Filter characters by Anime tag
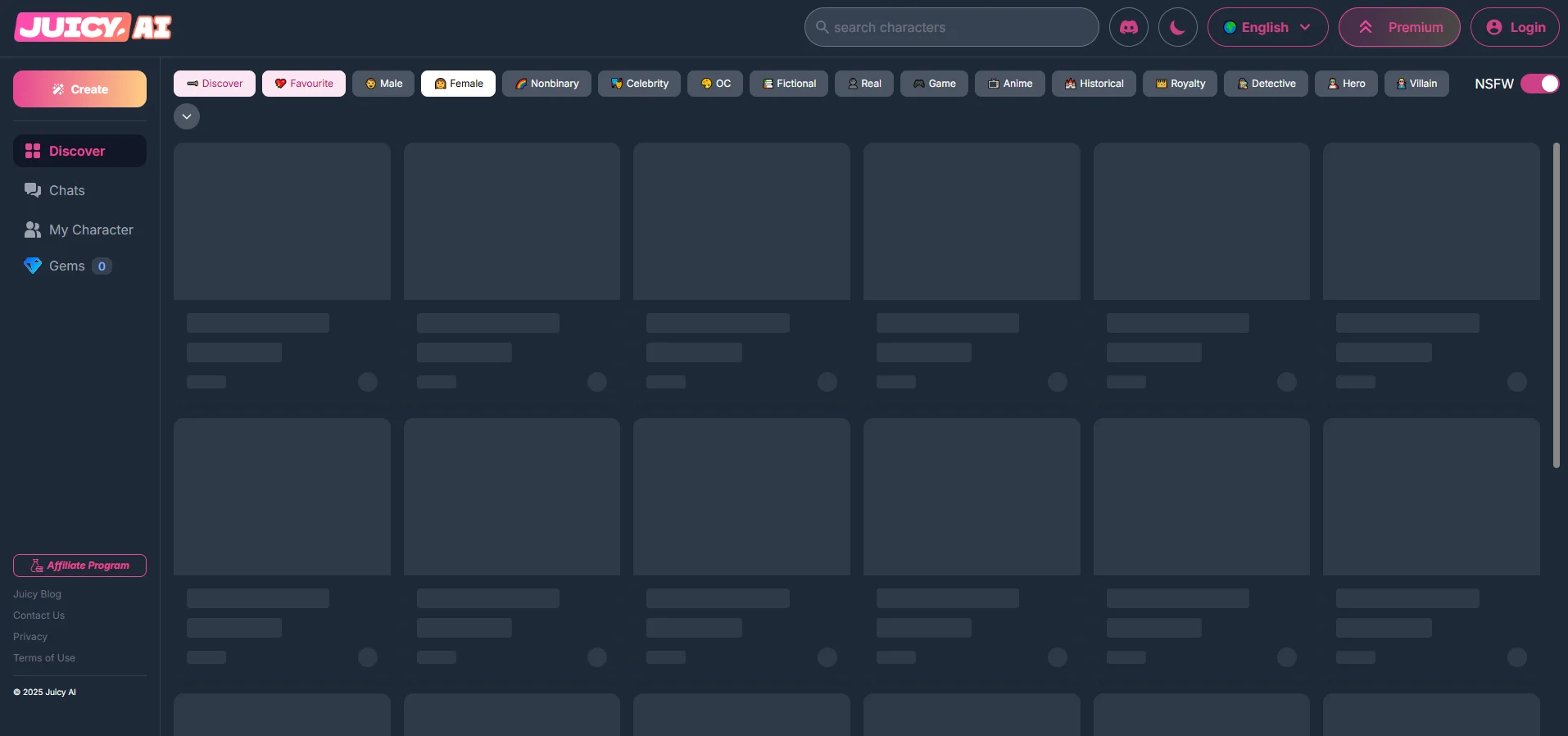 (x=1009, y=84)
